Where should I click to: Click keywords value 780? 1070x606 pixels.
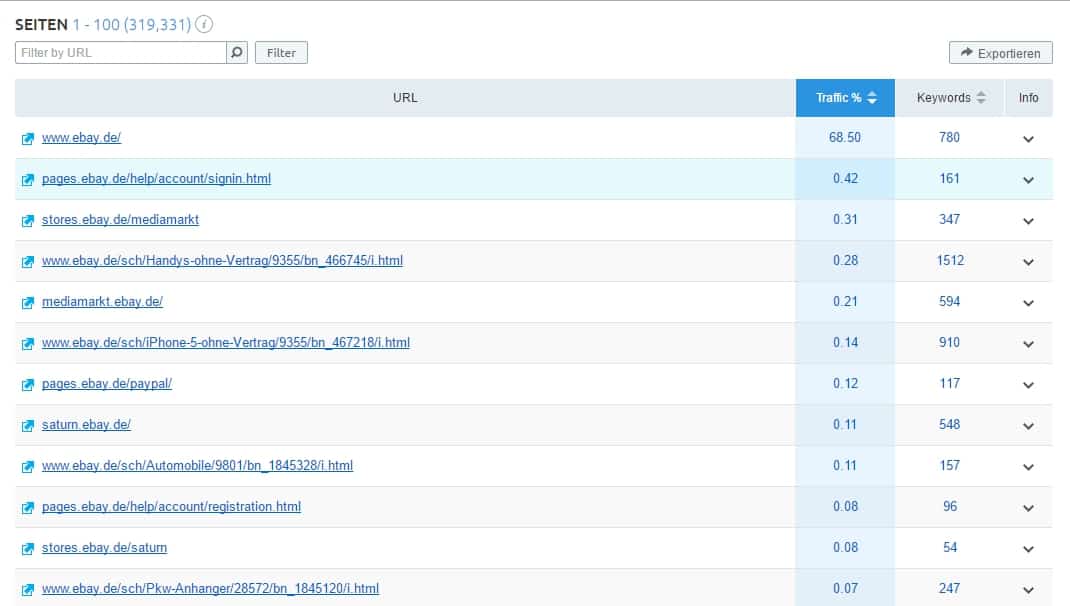949,137
